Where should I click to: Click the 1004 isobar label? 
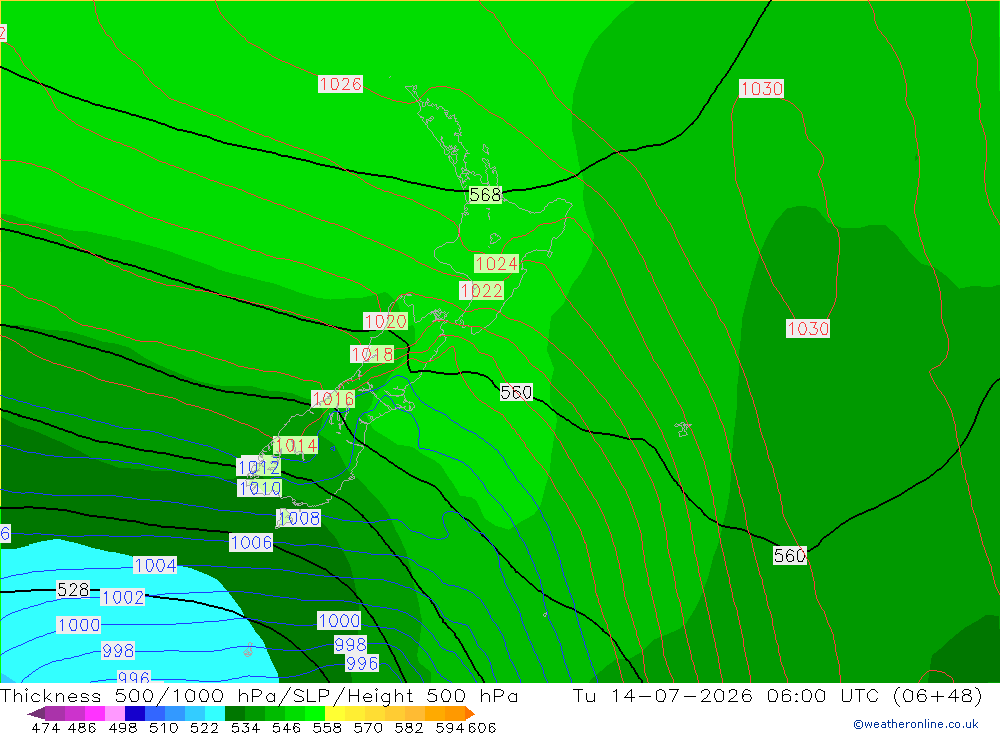155,565
